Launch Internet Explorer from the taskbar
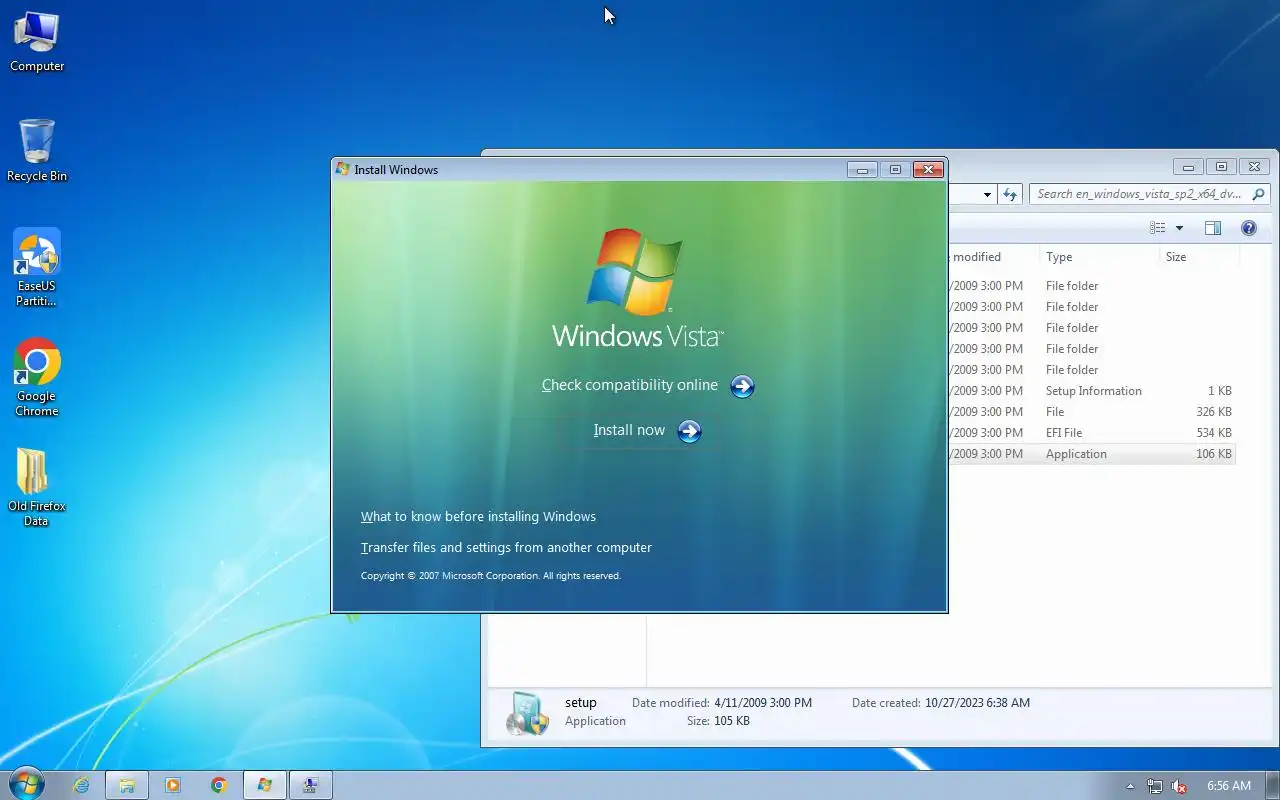The width and height of the screenshot is (1280, 800). (x=81, y=786)
